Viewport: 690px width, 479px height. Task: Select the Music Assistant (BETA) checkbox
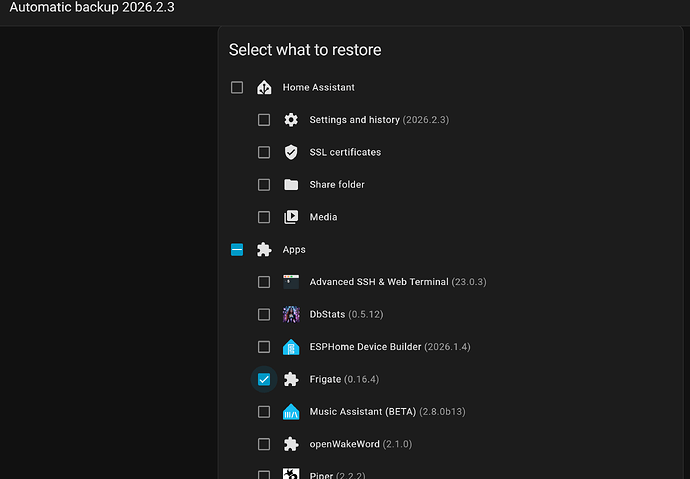click(x=264, y=412)
